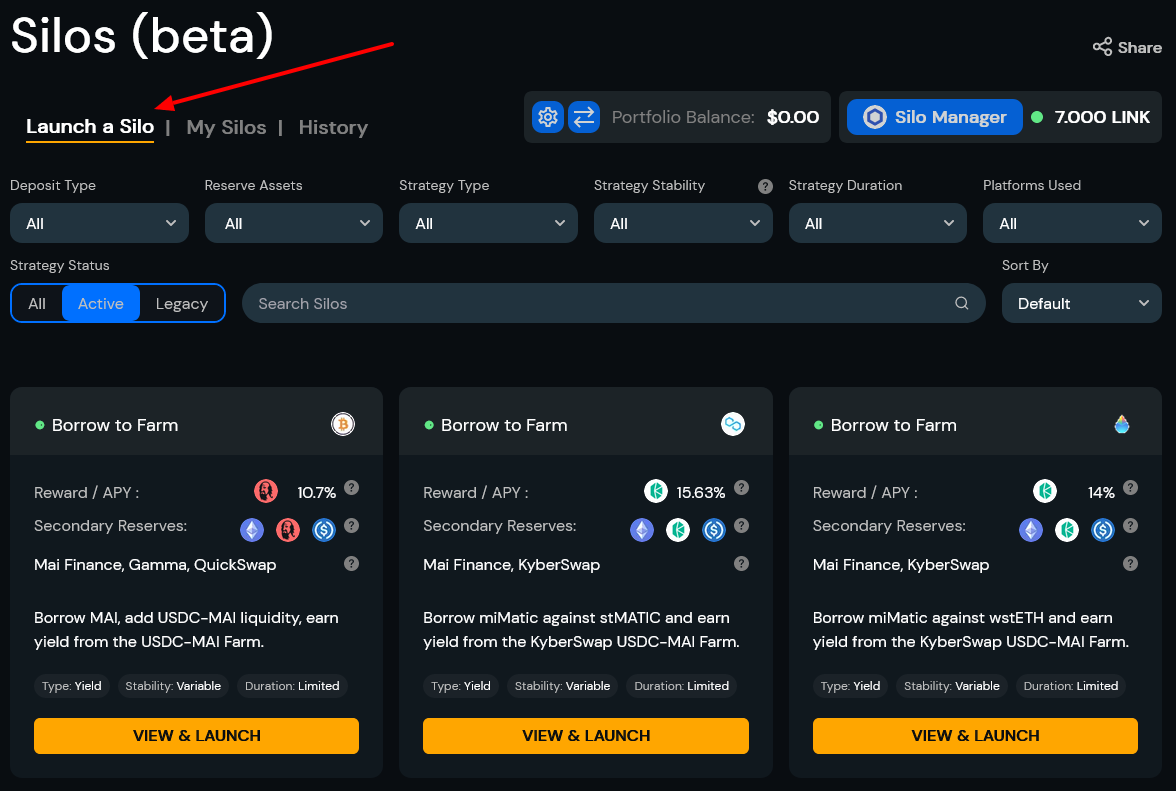Screen dimensions: 1176x791
Task: Click KyberSwap reward icon next to 15.63%
Action: (x=656, y=492)
